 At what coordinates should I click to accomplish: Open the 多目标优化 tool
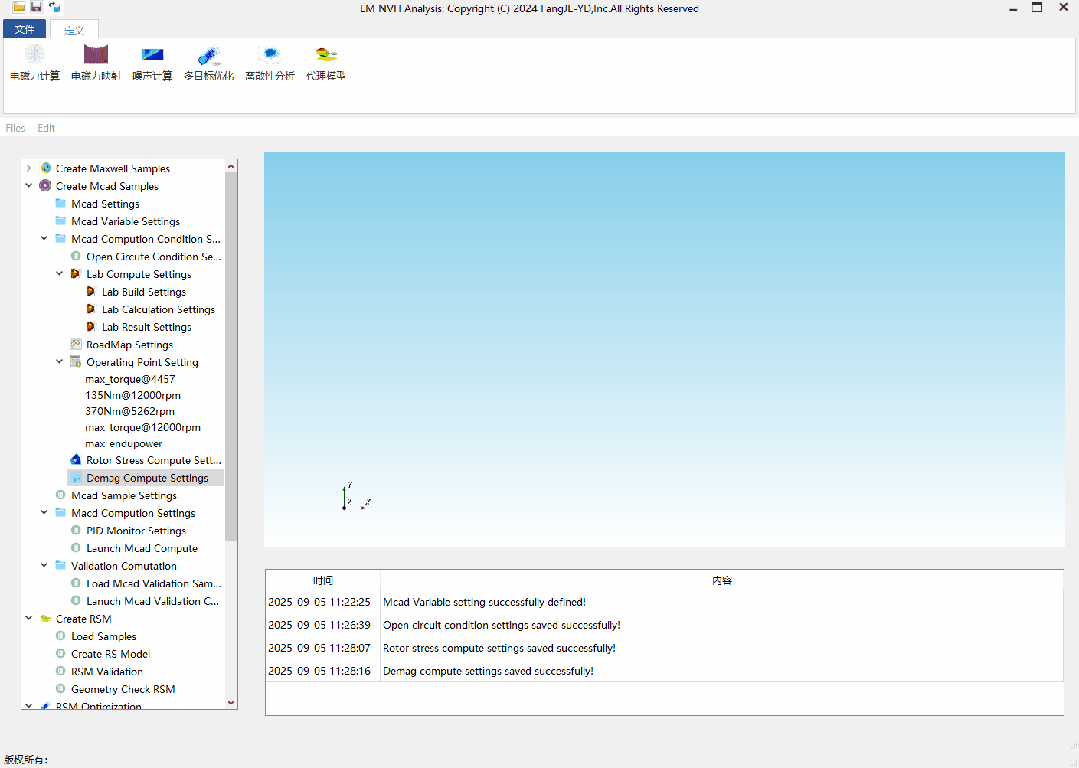(x=209, y=56)
